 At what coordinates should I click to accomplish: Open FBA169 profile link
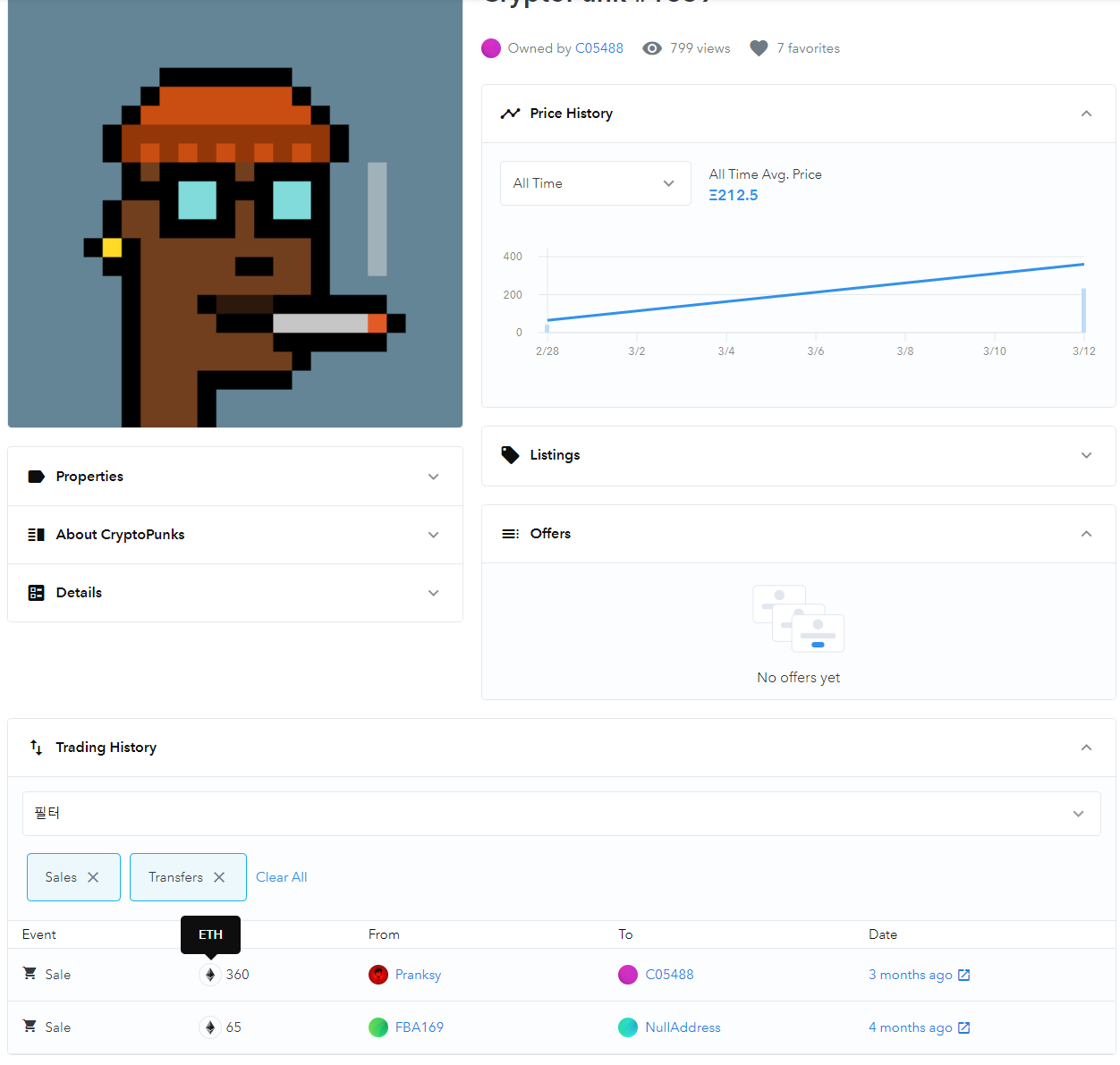click(420, 1027)
